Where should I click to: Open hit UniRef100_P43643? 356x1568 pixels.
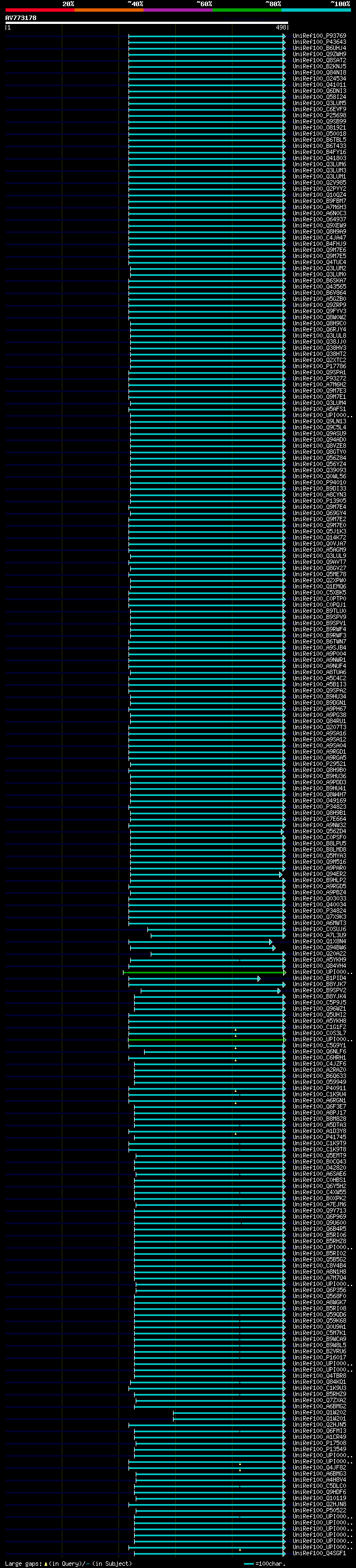[x=319, y=42]
